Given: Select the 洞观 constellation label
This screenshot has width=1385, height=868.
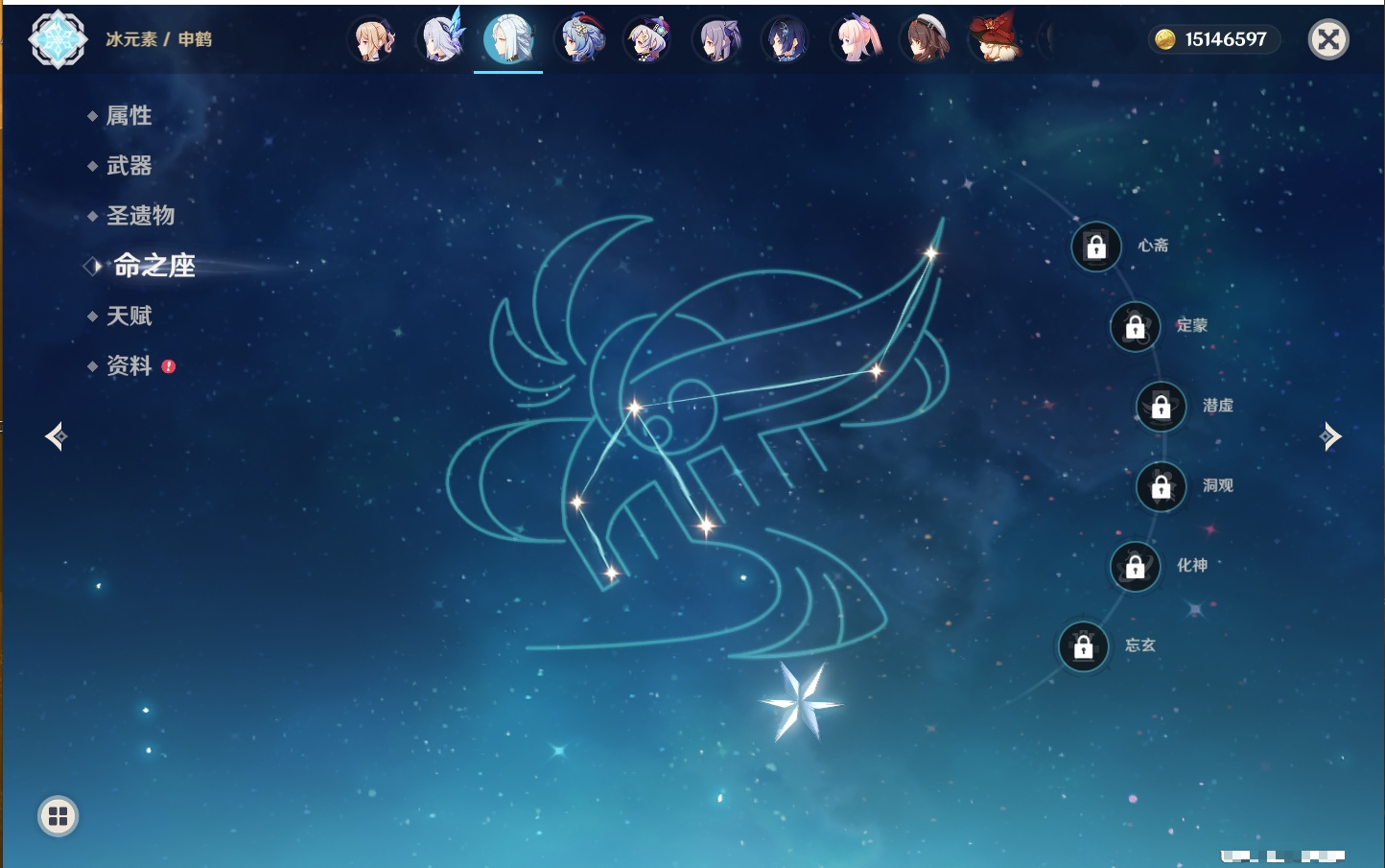Looking at the screenshot, I should (1218, 485).
